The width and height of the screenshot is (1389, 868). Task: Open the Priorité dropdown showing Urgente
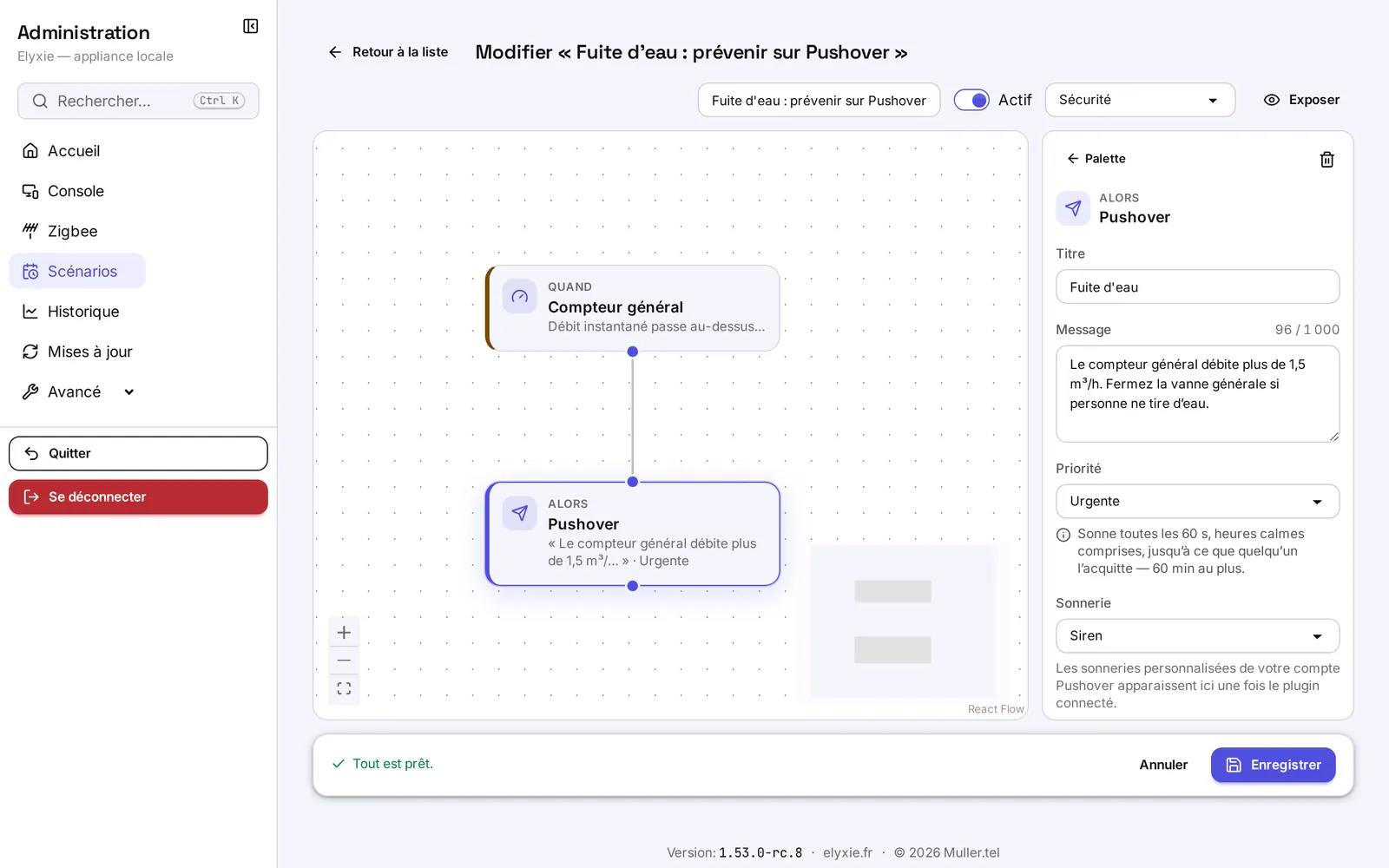pyautogui.click(x=1197, y=501)
